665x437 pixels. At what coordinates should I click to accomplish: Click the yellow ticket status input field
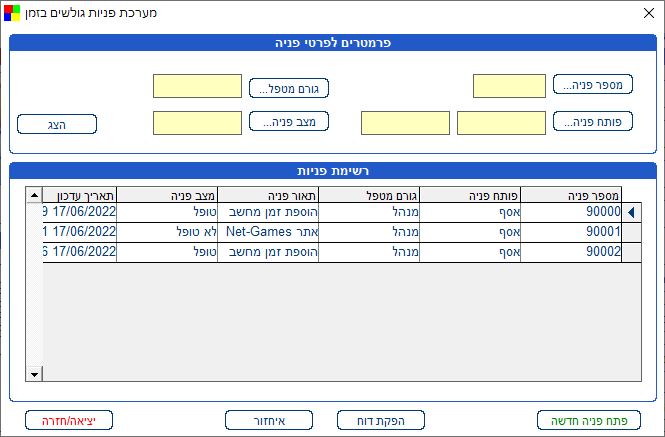click(197, 123)
